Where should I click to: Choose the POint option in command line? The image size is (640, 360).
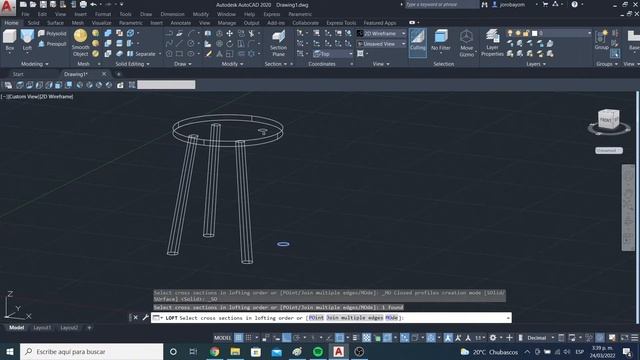[316, 318]
